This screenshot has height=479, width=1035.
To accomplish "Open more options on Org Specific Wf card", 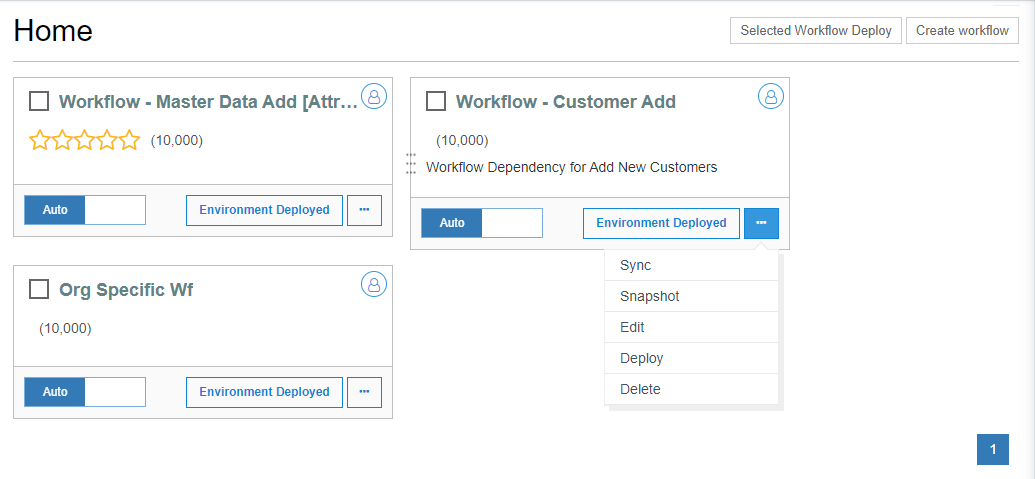I will tap(364, 392).
